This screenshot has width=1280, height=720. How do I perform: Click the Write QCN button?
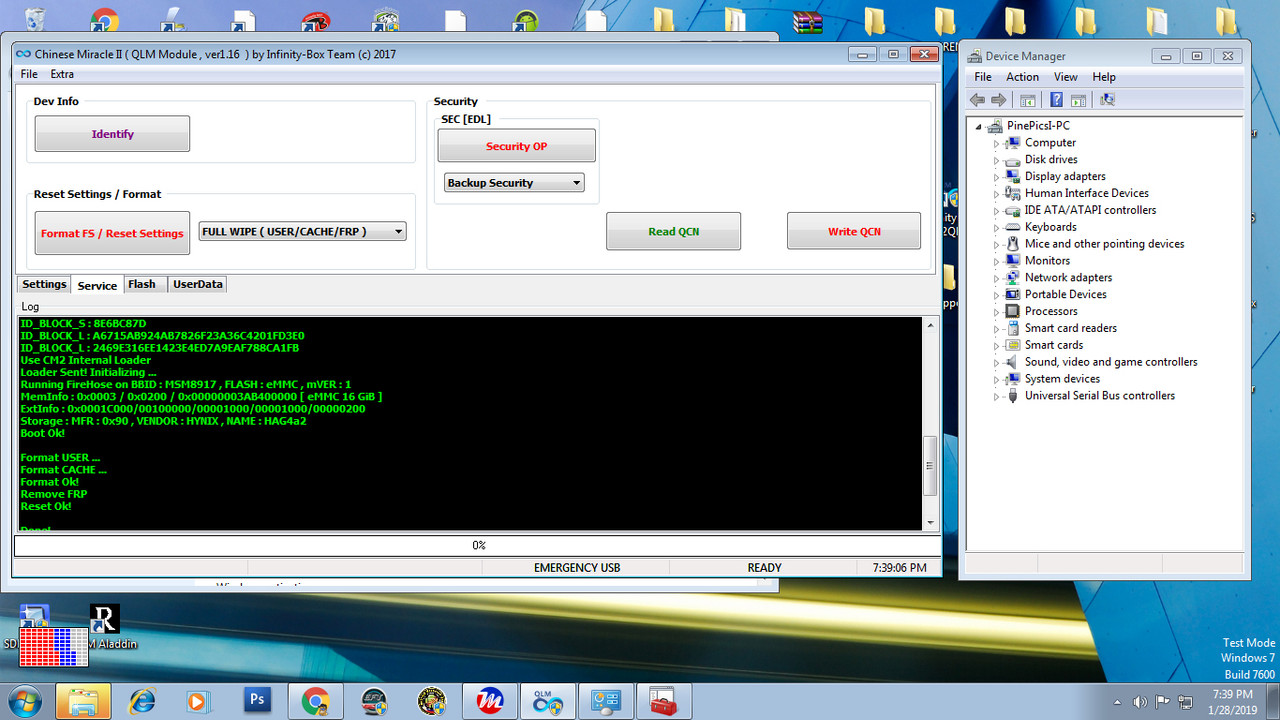(854, 231)
